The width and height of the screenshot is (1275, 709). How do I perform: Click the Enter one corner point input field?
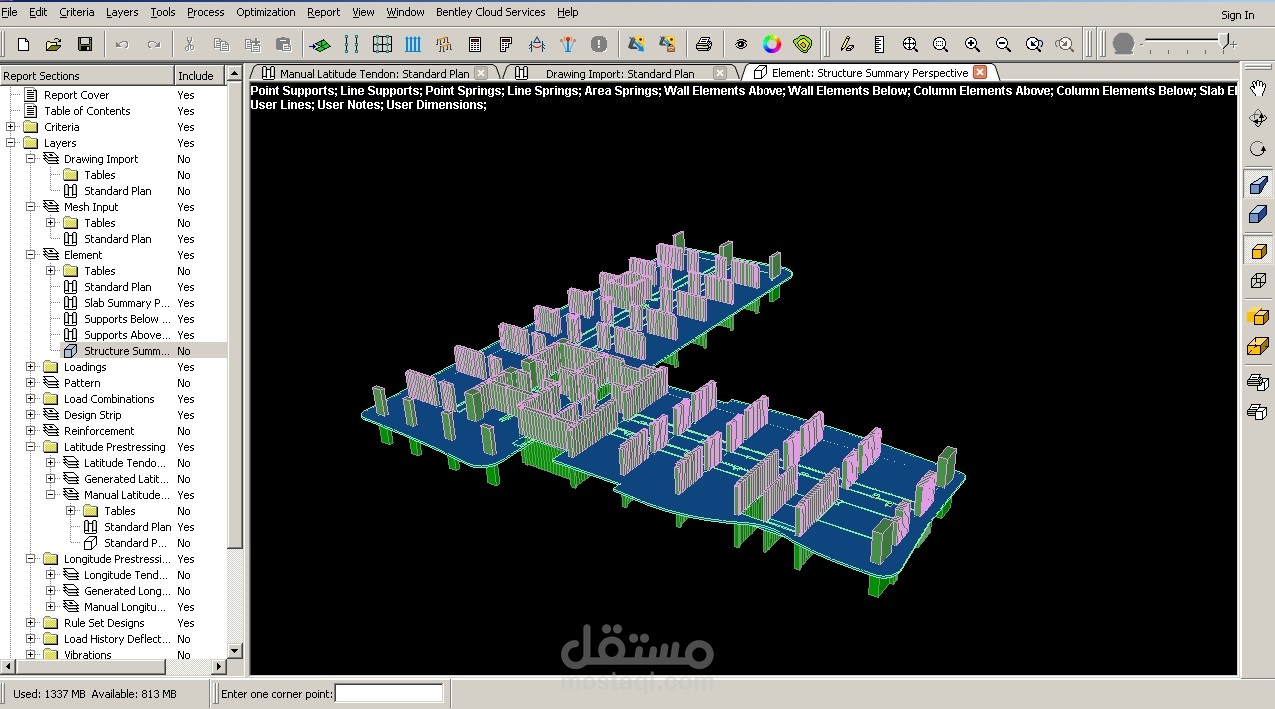(389, 693)
